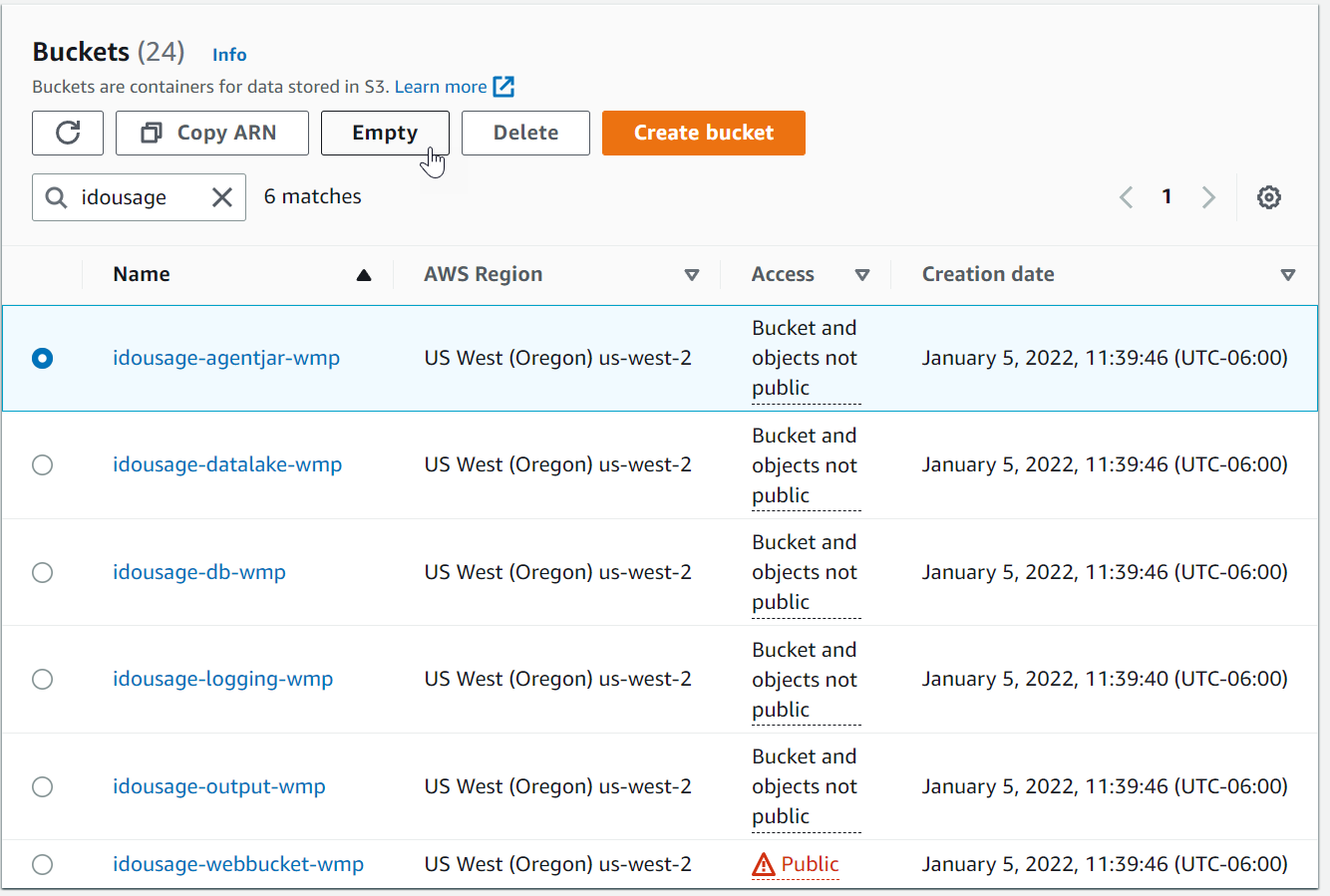Click the Create bucket button

pos(704,133)
